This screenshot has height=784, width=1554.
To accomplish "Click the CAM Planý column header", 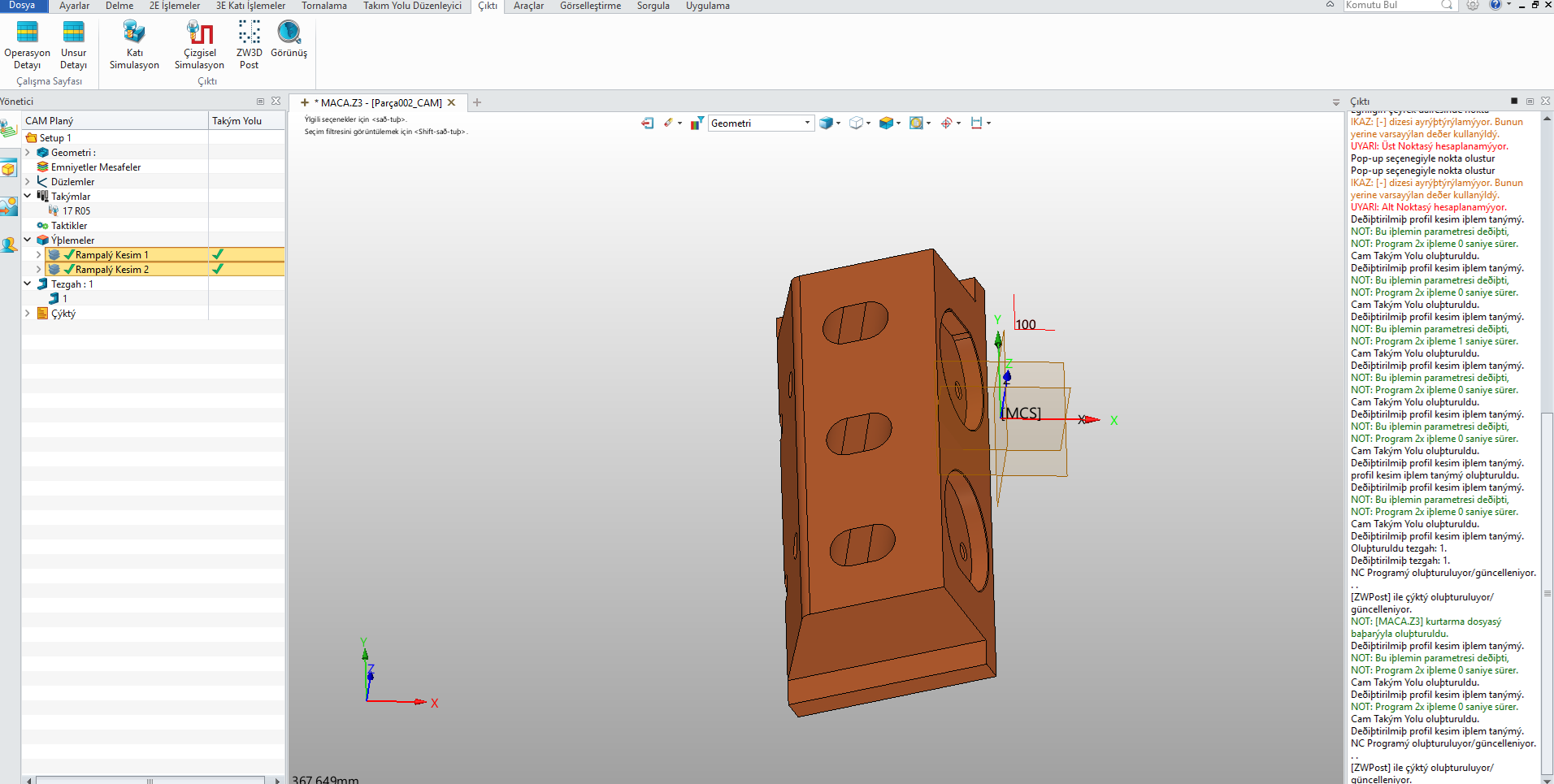I will tap(115, 120).
